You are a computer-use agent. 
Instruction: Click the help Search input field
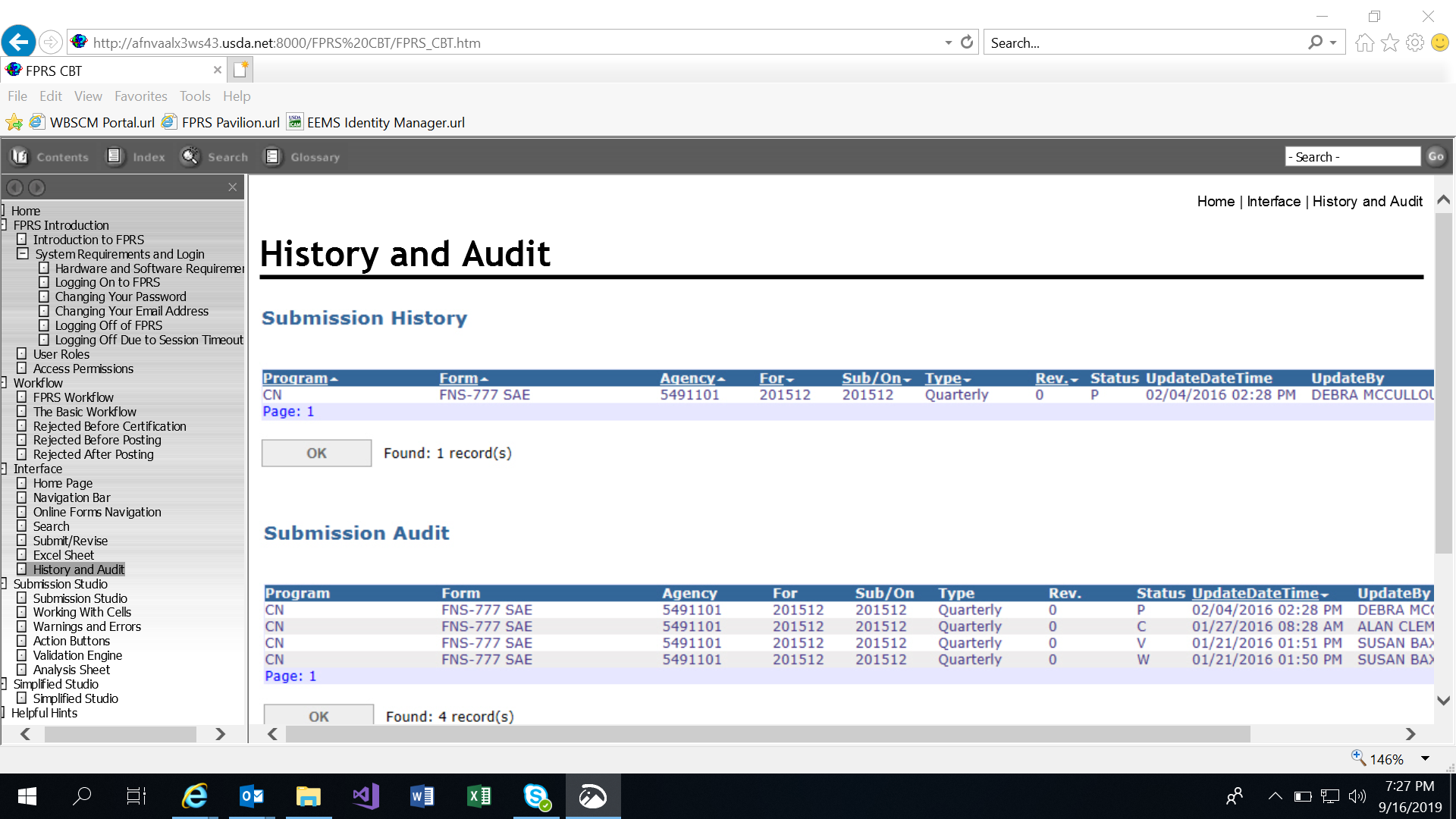pyautogui.click(x=1352, y=157)
